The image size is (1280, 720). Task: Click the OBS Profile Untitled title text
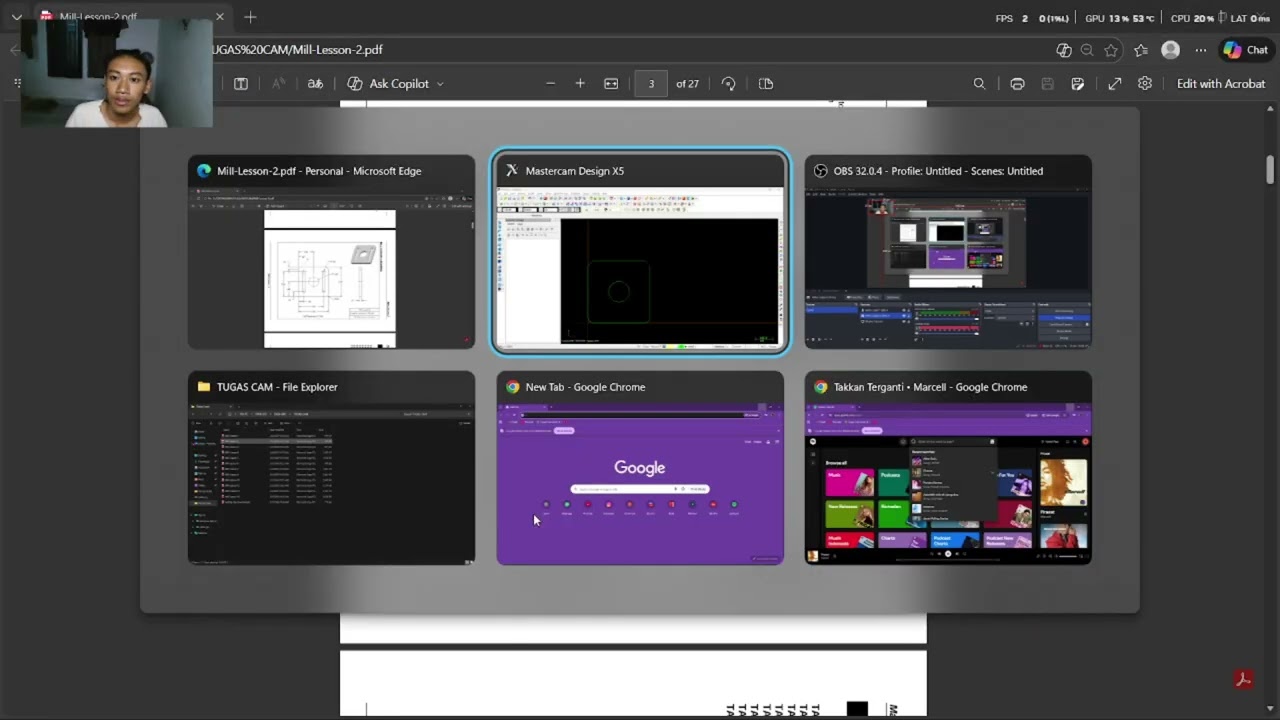point(938,171)
